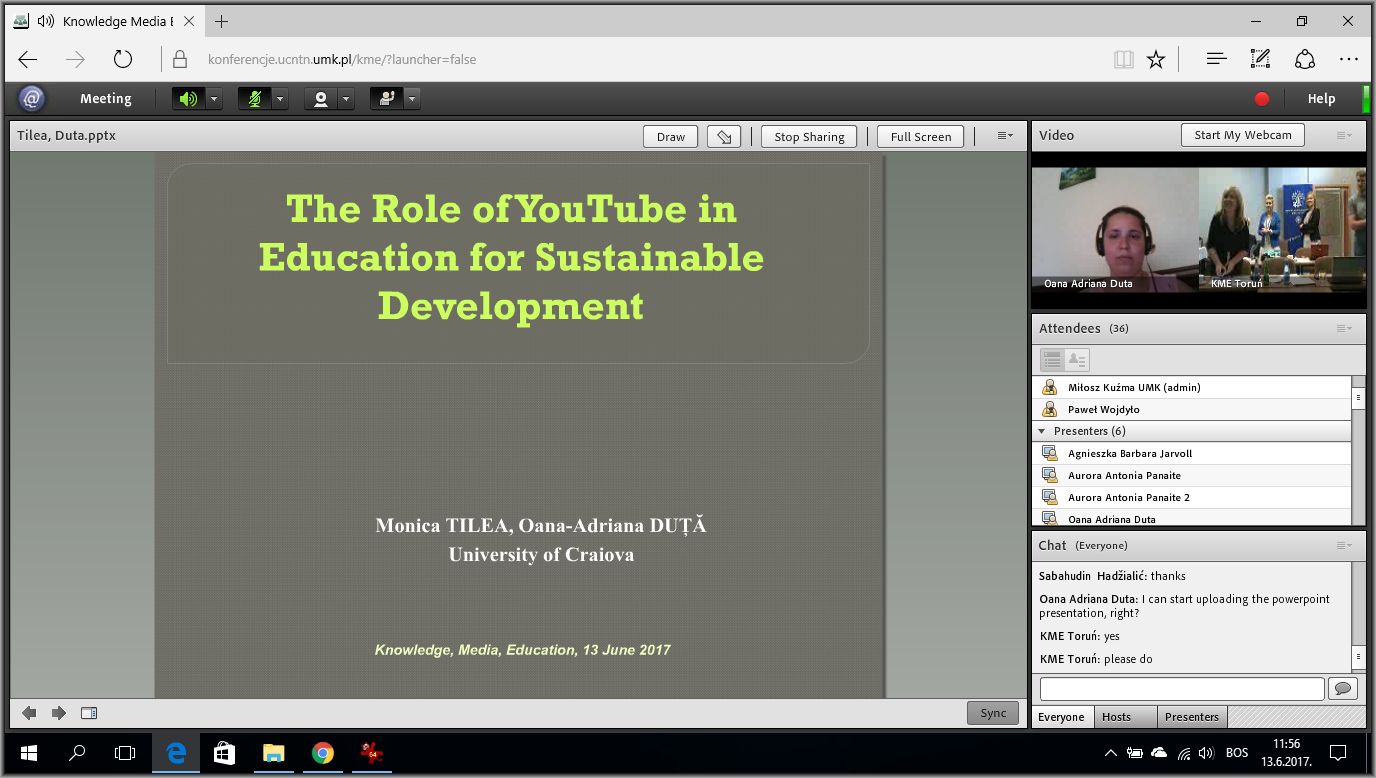Open the Chat pod options menu
The width and height of the screenshot is (1376, 778).
1345,545
